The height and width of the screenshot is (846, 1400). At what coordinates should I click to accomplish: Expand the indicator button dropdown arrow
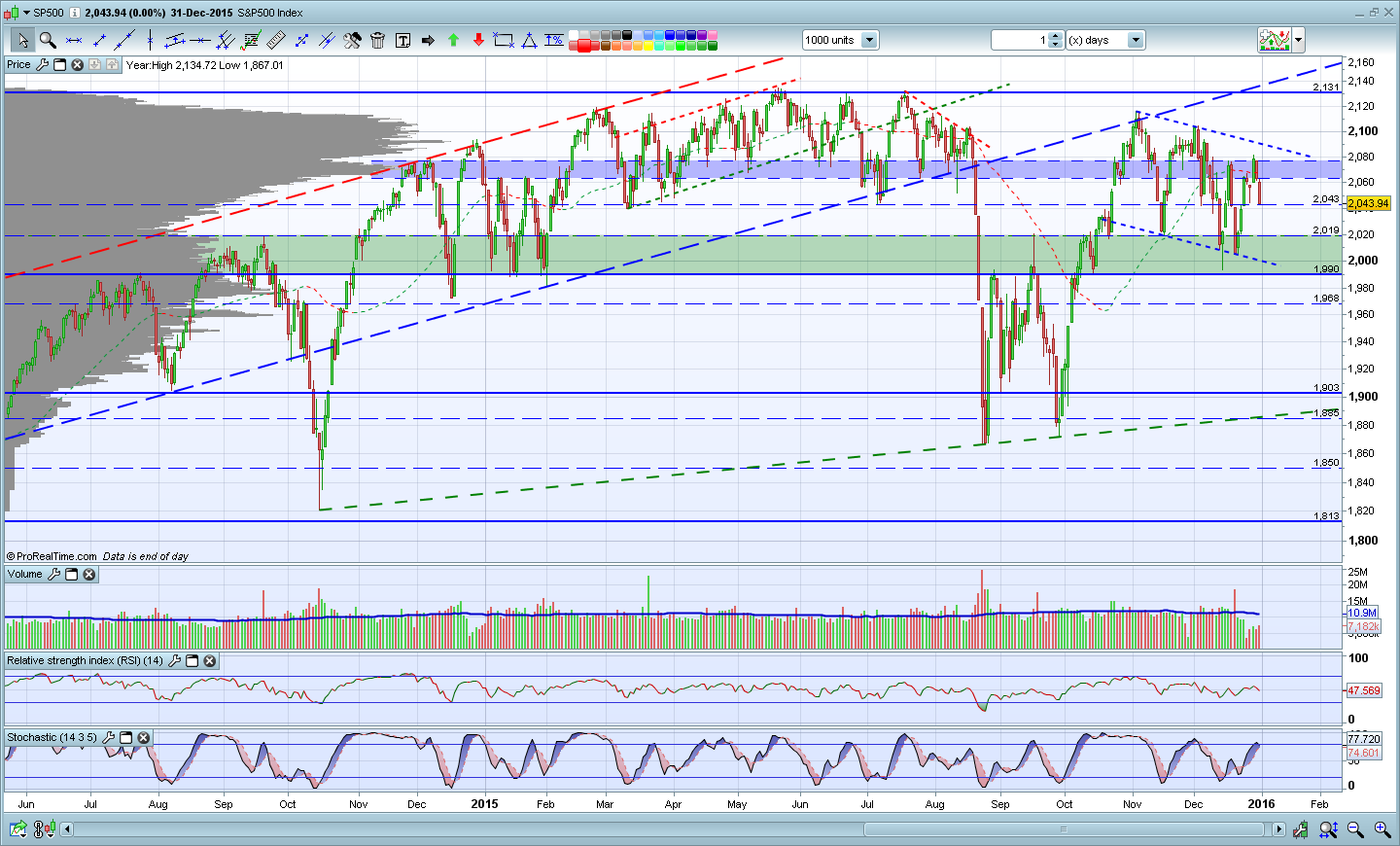click(1298, 40)
